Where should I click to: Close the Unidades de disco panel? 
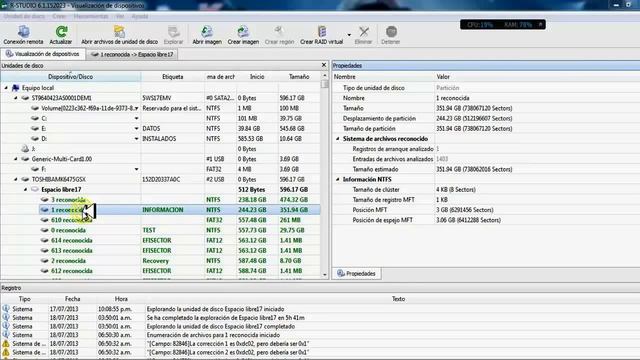point(324,65)
